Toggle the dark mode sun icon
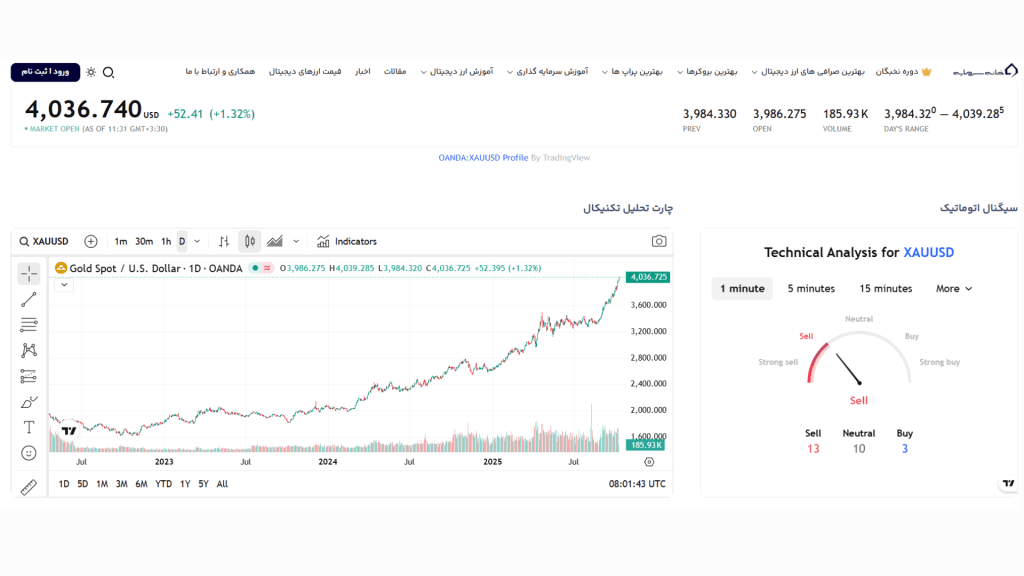This screenshot has width=1024, height=576. click(90, 71)
